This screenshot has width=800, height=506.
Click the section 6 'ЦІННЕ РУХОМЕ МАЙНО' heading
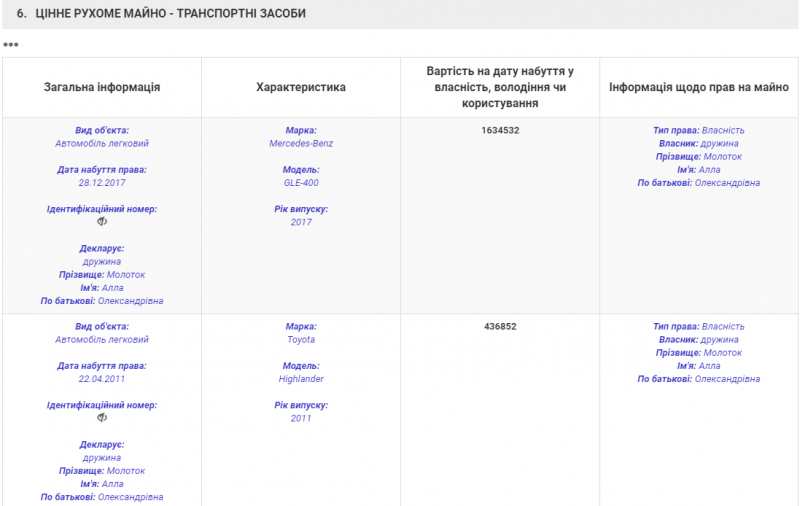(161, 14)
